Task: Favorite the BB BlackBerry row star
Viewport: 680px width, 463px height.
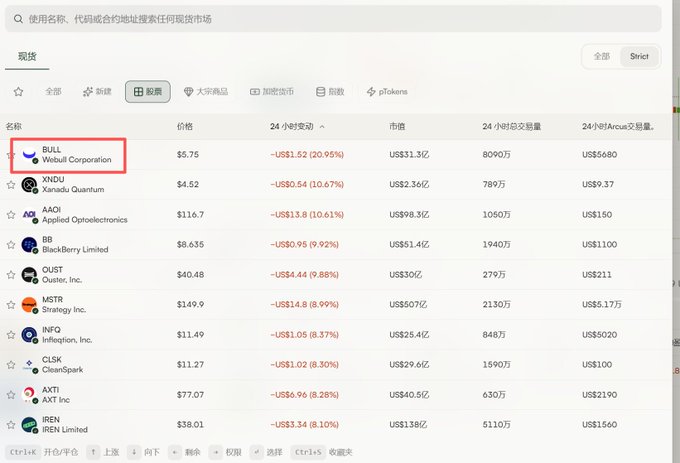Action: [11, 245]
